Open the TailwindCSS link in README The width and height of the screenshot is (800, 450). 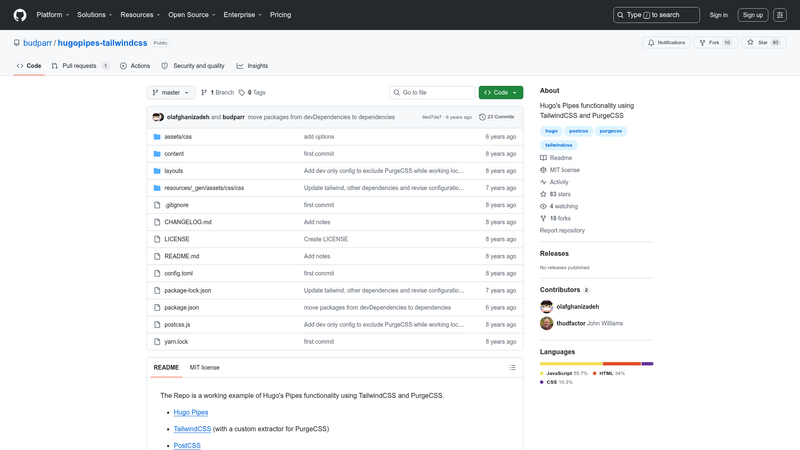coord(192,429)
